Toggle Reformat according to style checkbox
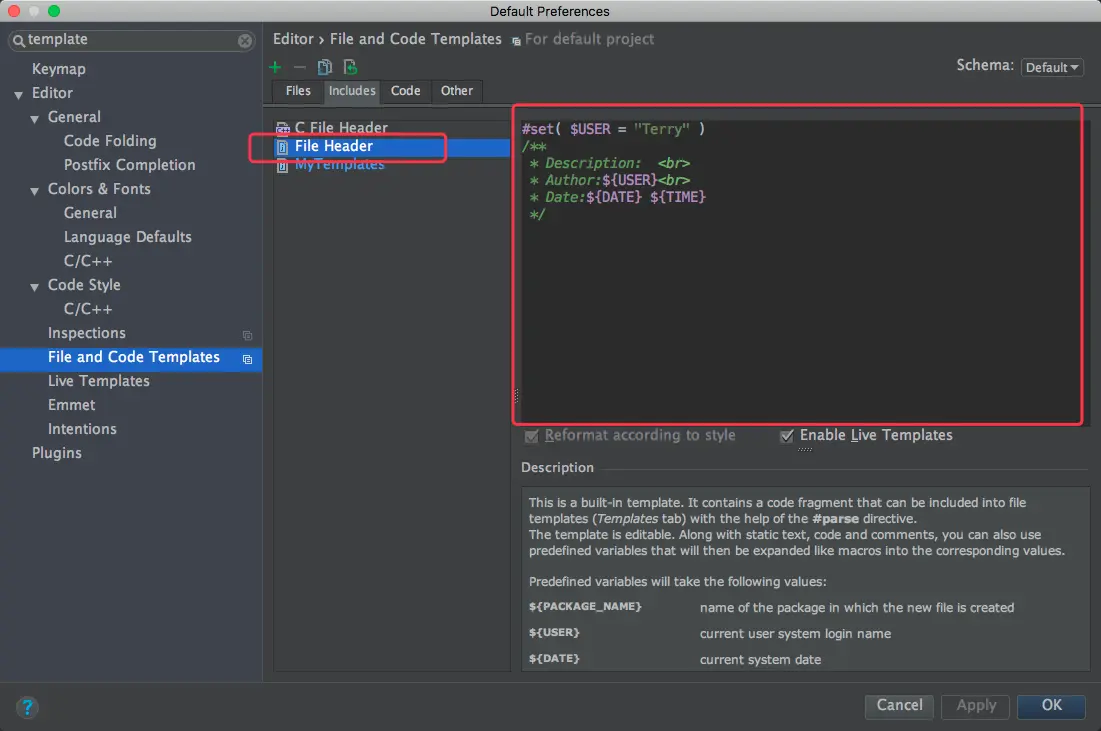 (x=532, y=436)
